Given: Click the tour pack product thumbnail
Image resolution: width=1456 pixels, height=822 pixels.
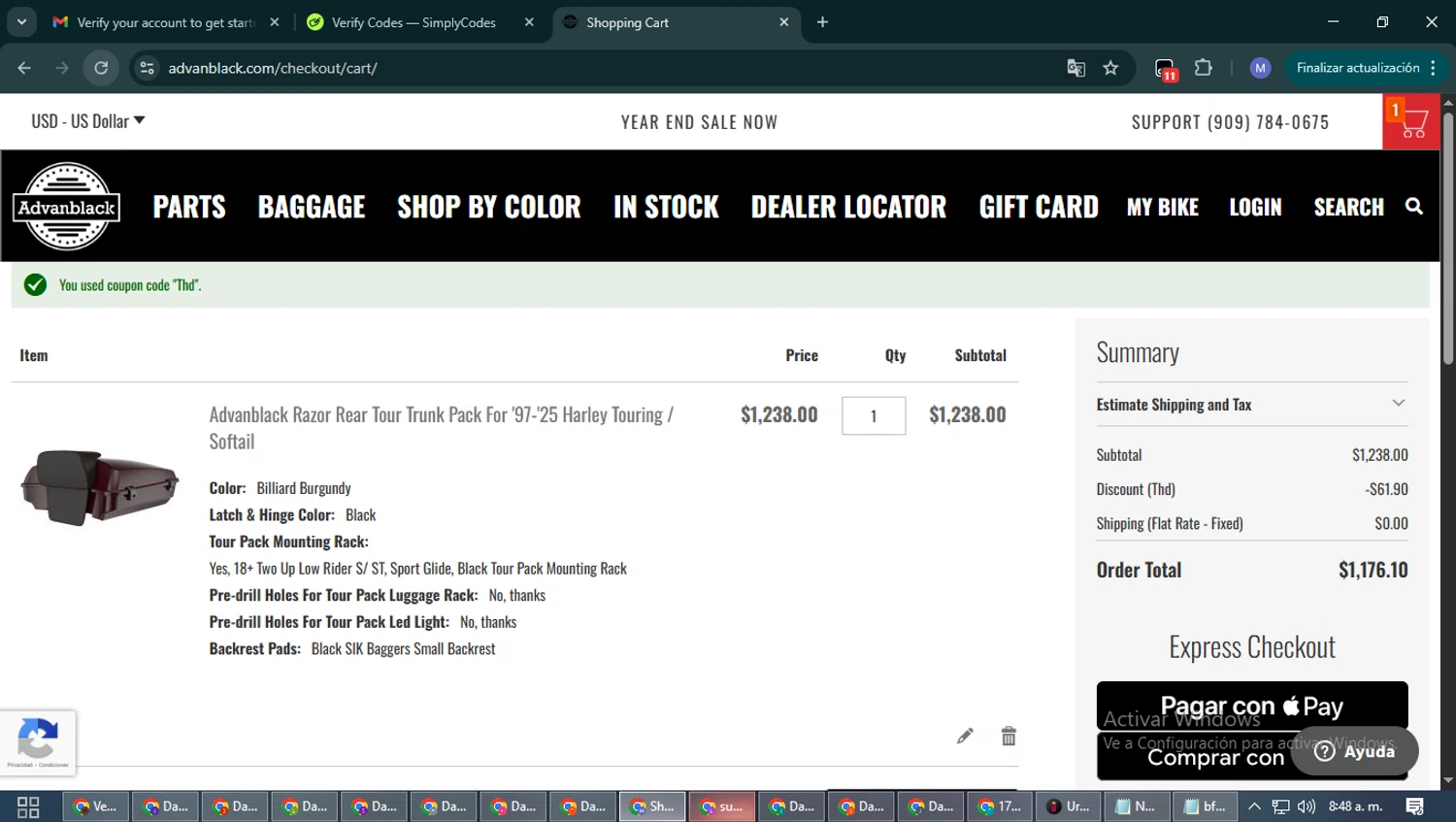Looking at the screenshot, I should pyautogui.click(x=99, y=487).
